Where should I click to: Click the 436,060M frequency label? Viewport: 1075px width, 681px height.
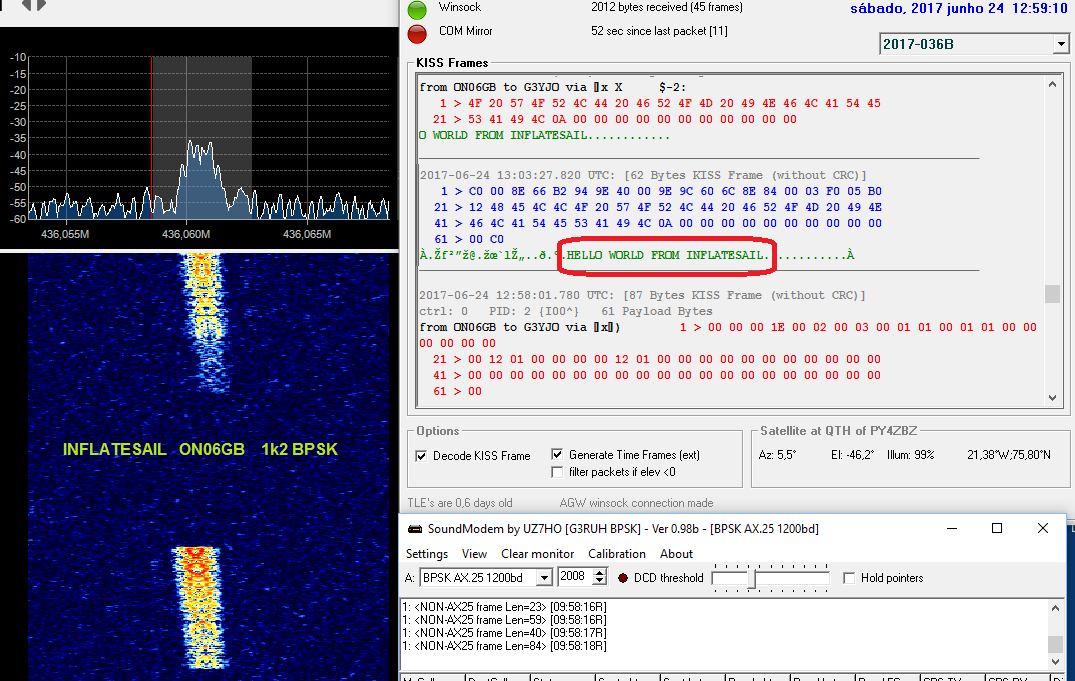[x=186, y=234]
